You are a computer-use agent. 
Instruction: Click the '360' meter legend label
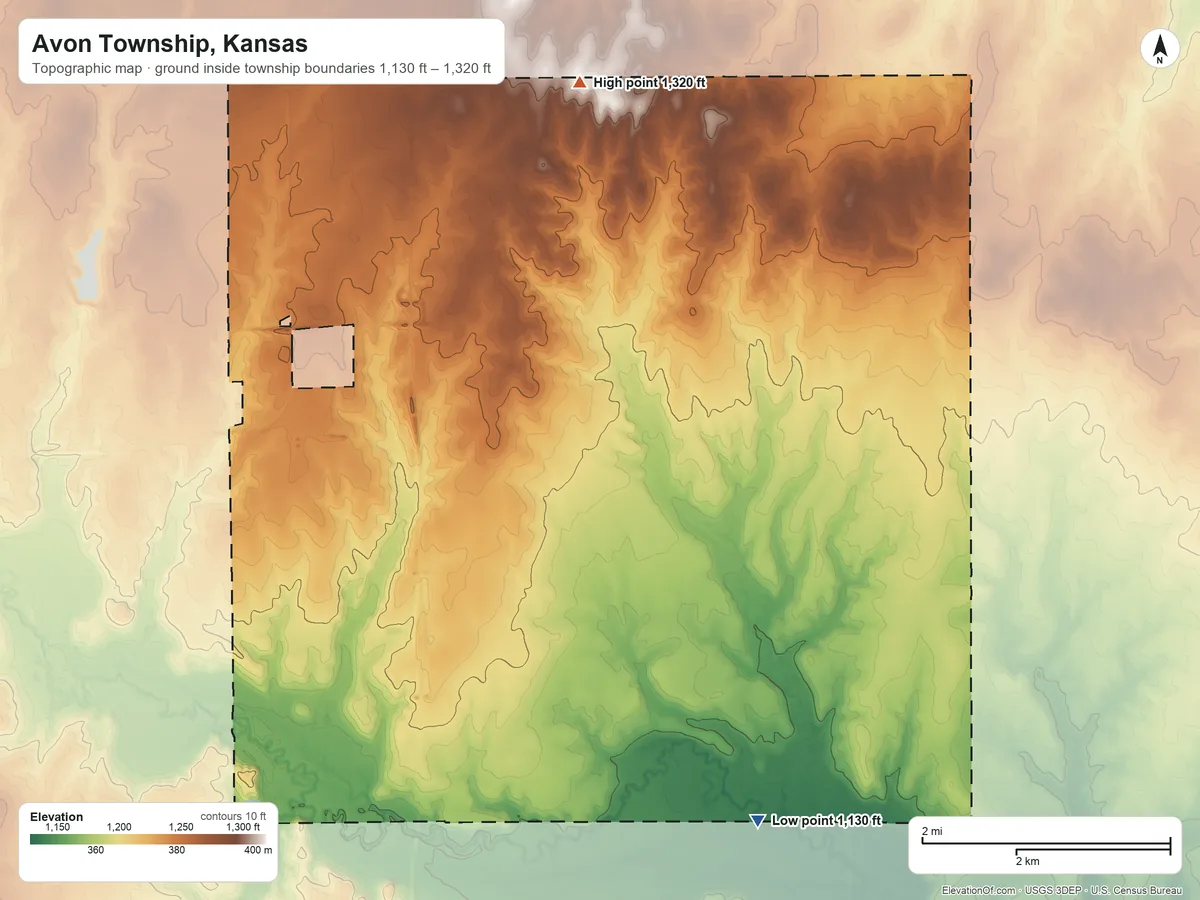click(x=96, y=851)
